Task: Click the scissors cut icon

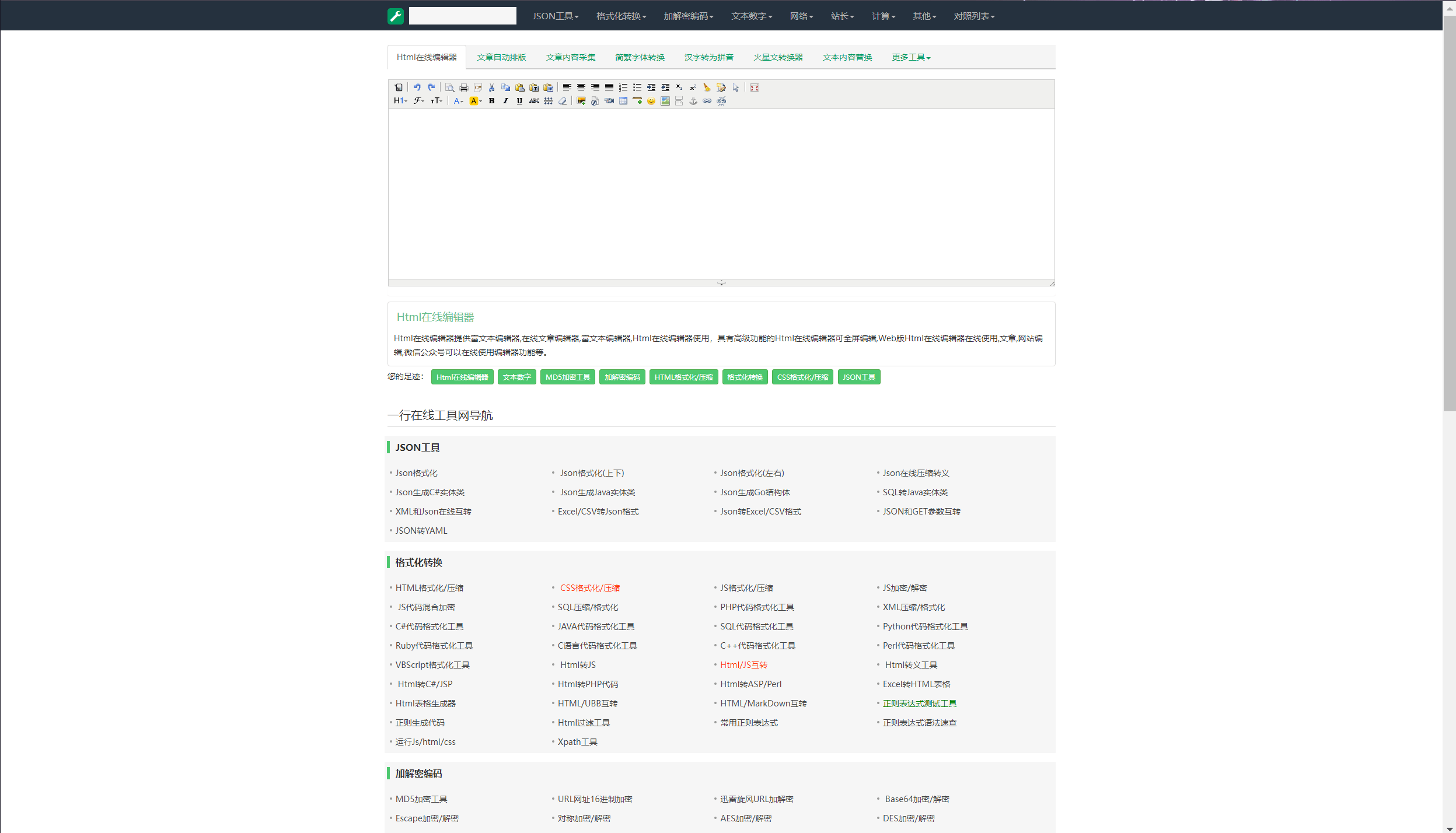Action: point(492,87)
